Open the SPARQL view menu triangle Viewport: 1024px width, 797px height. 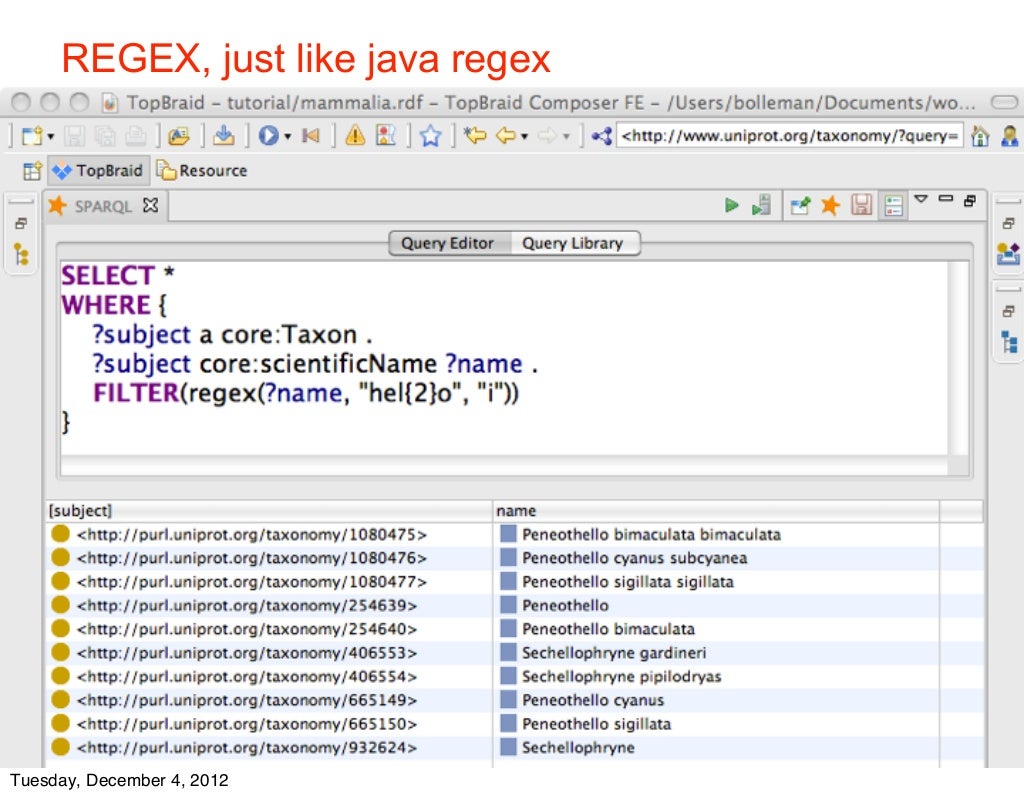tap(921, 199)
